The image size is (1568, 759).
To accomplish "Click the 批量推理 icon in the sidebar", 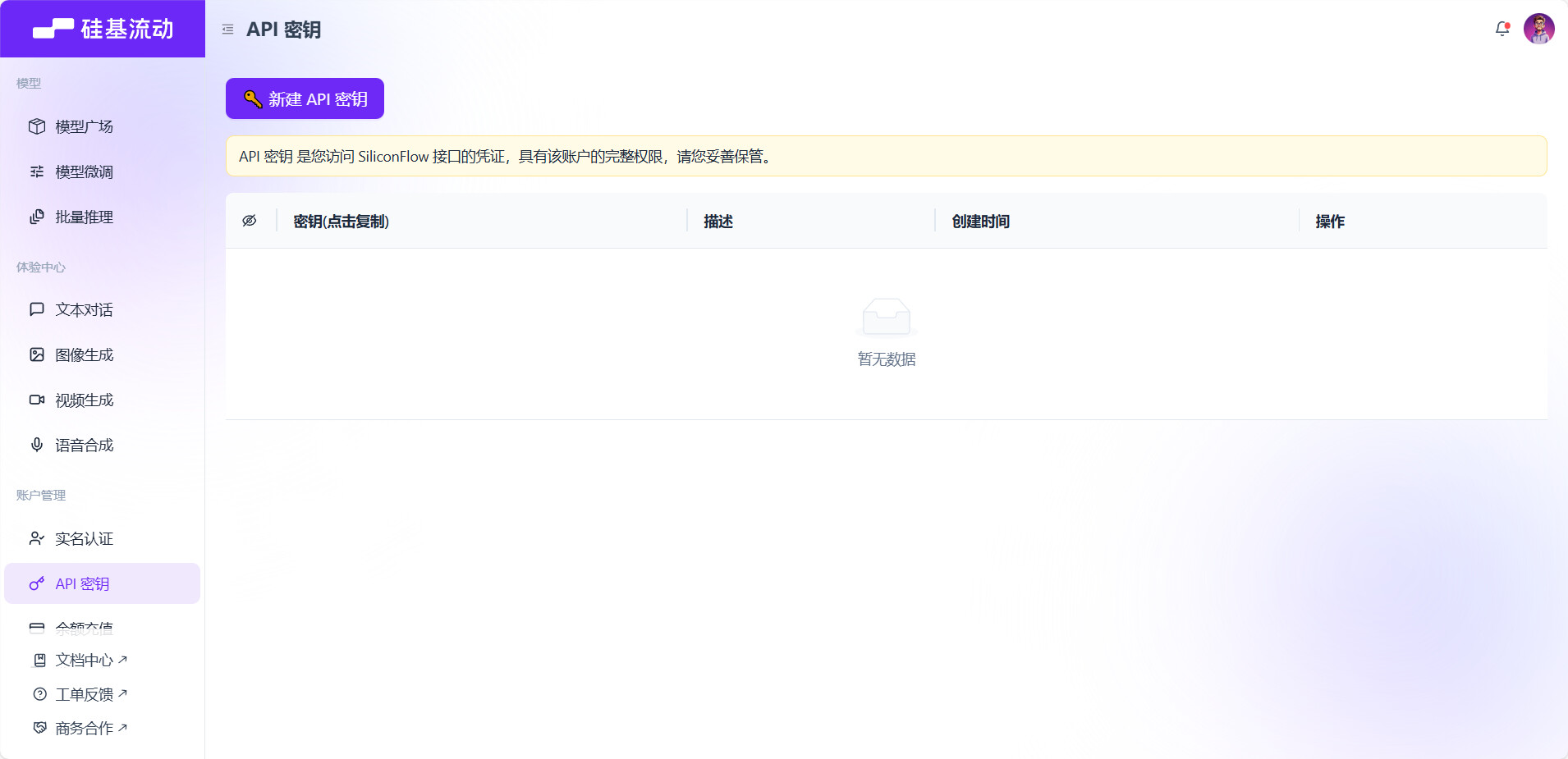I will pos(37,217).
